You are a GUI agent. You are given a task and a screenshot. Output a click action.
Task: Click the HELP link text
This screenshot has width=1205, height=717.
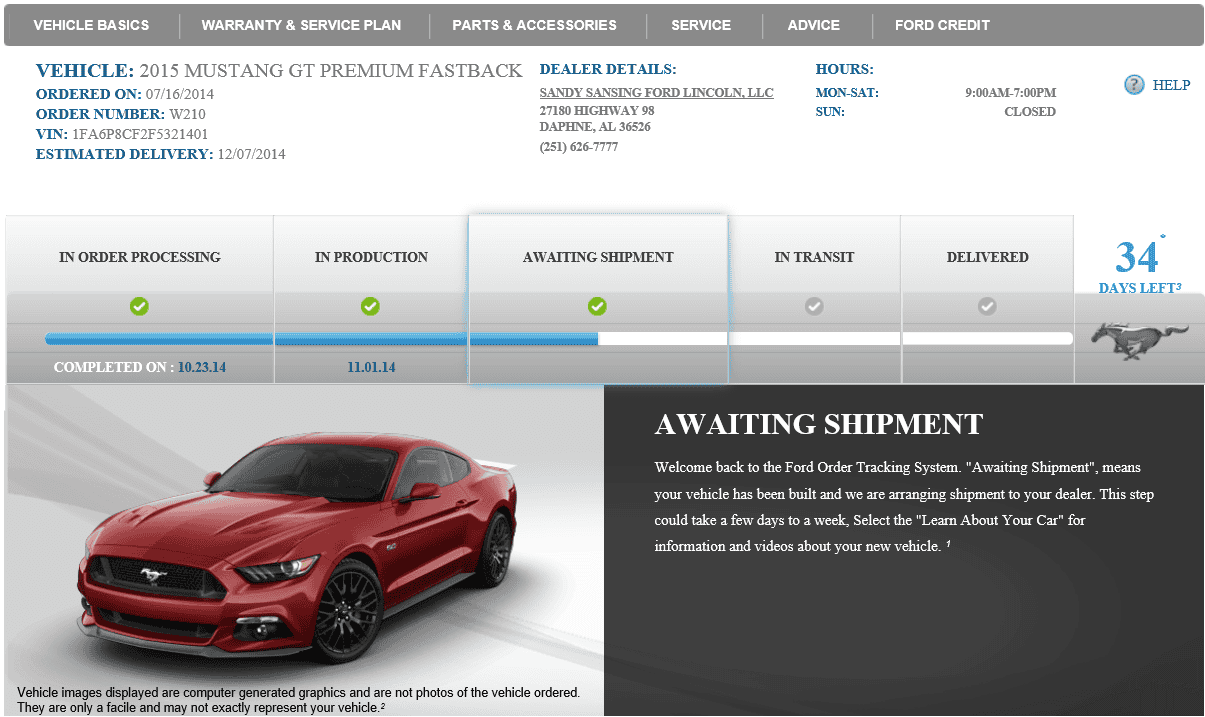1171,85
